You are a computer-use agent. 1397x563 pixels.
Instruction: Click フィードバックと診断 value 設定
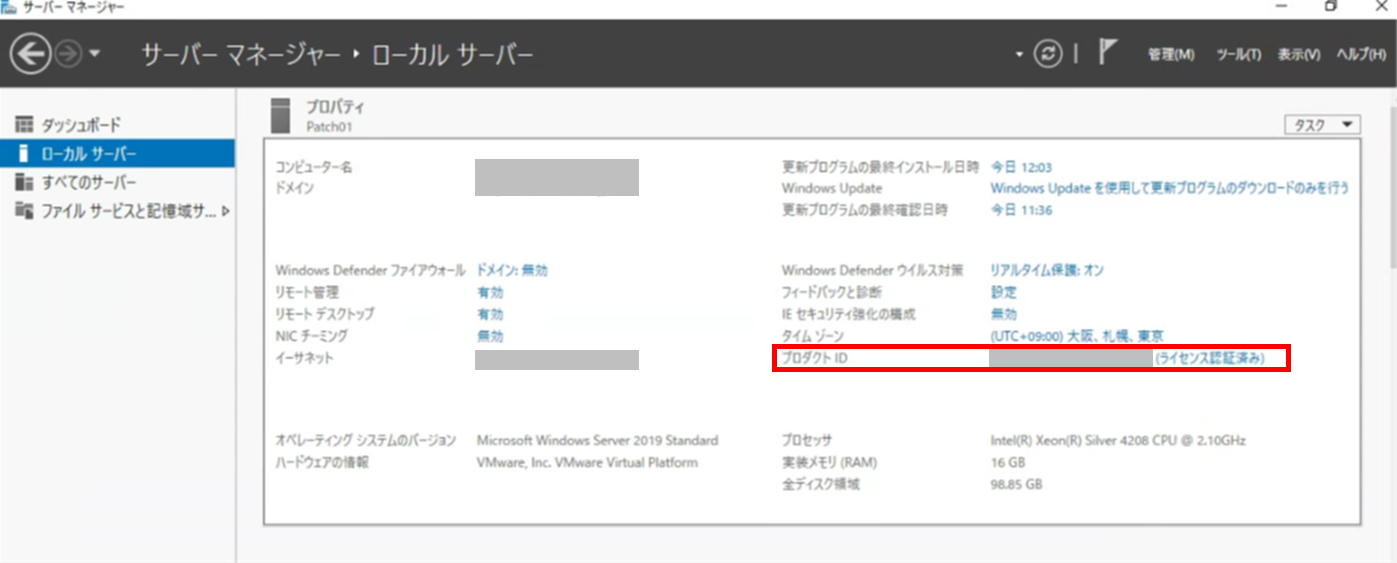(1003, 292)
